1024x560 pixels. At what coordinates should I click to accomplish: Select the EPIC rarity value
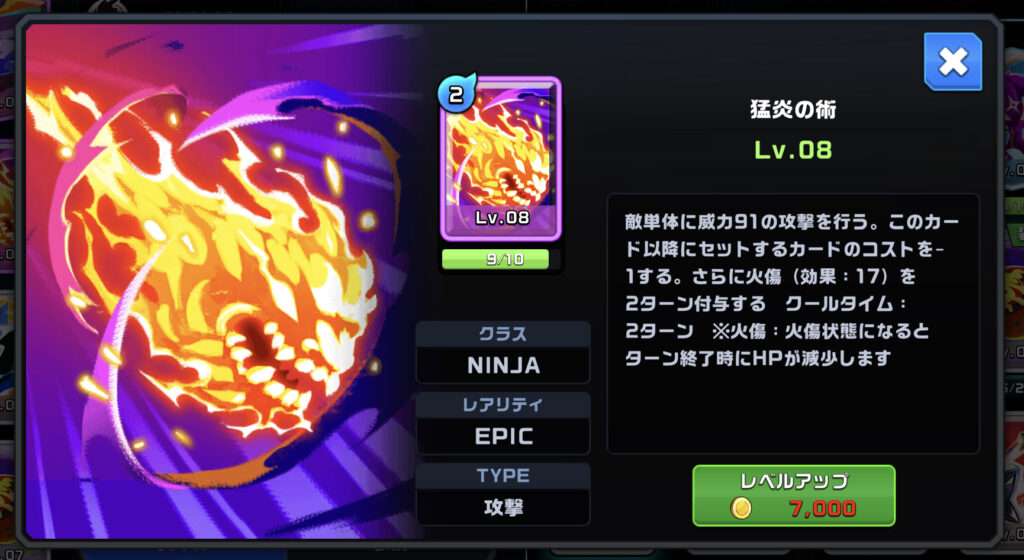tap(504, 437)
